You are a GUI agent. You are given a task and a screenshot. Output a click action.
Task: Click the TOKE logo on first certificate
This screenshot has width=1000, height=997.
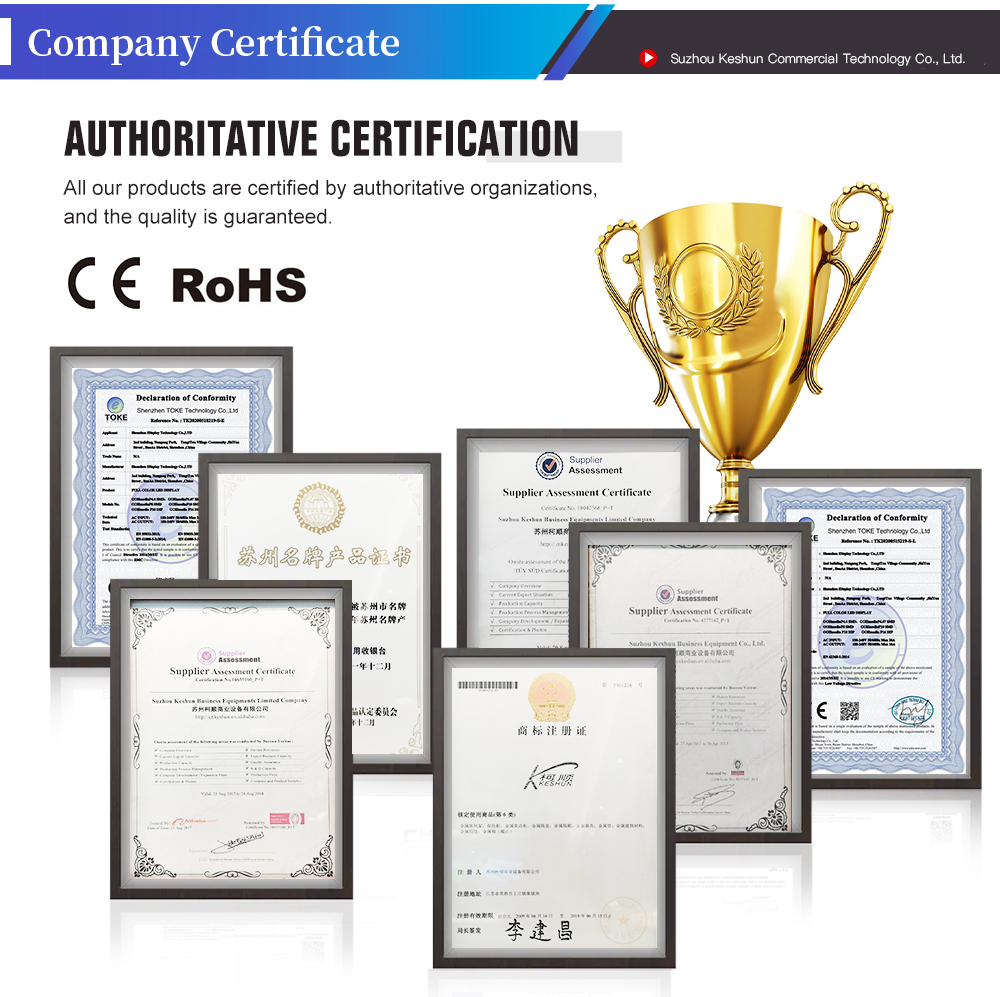[x=115, y=409]
